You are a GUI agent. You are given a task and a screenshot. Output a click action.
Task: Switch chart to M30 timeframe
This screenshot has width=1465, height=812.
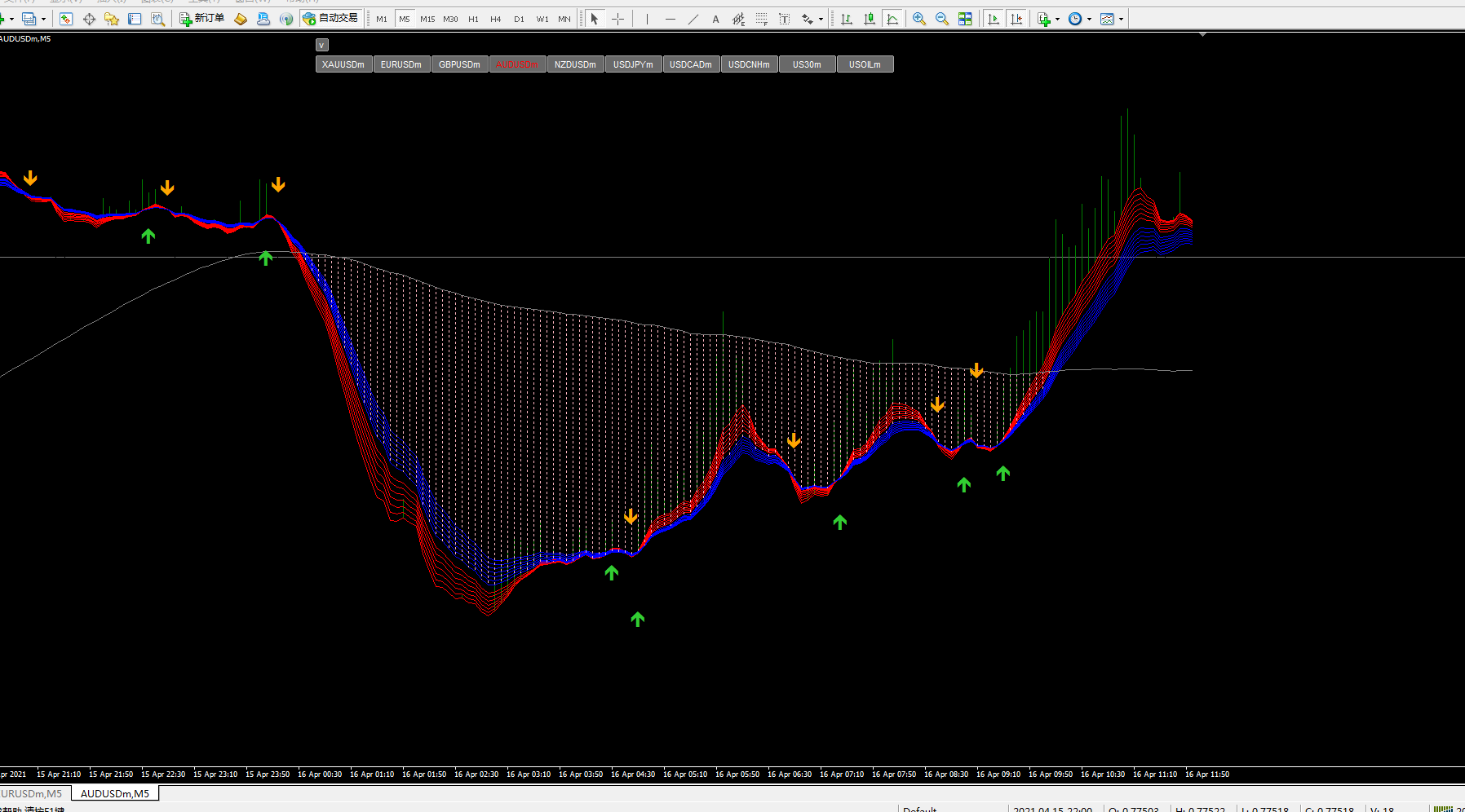tap(450, 19)
